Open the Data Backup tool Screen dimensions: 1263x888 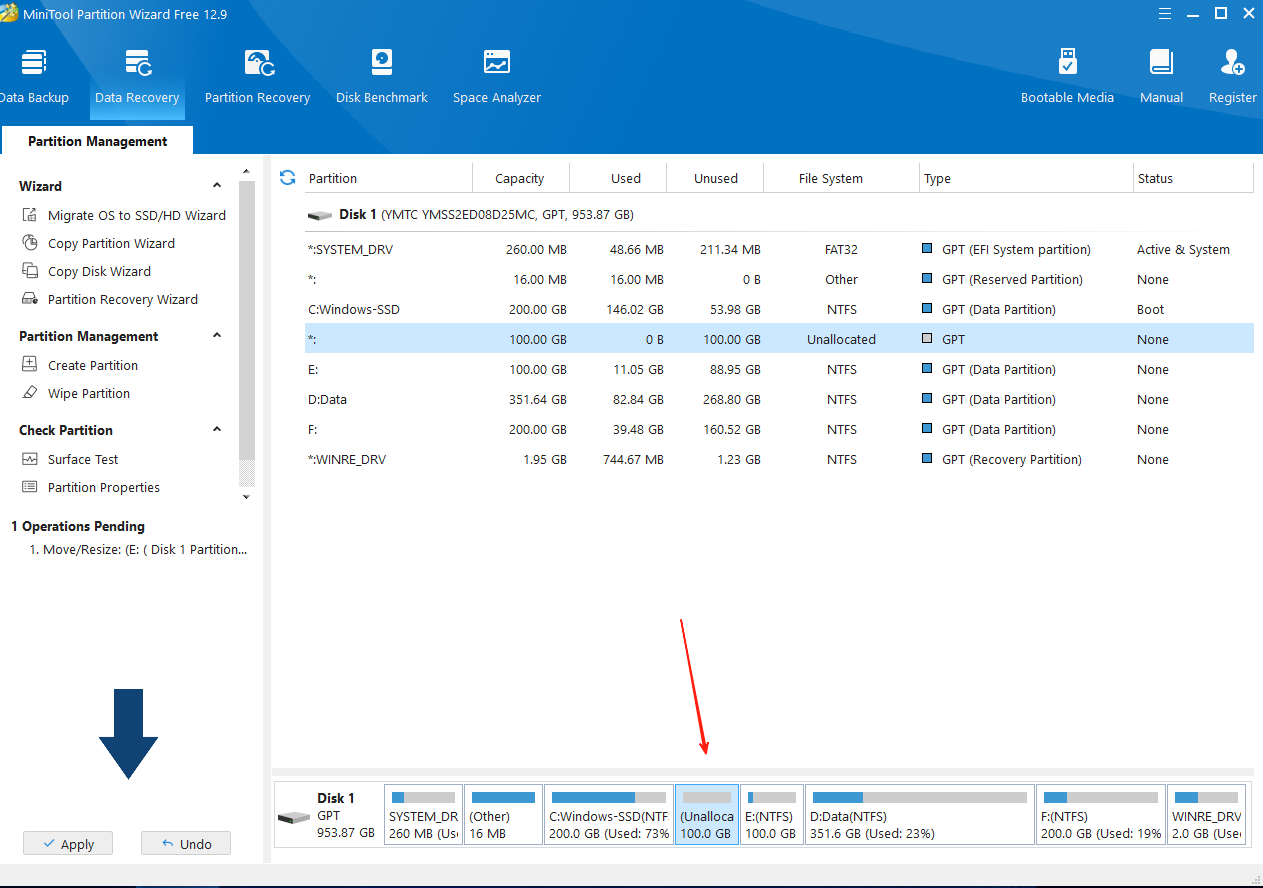(34, 76)
